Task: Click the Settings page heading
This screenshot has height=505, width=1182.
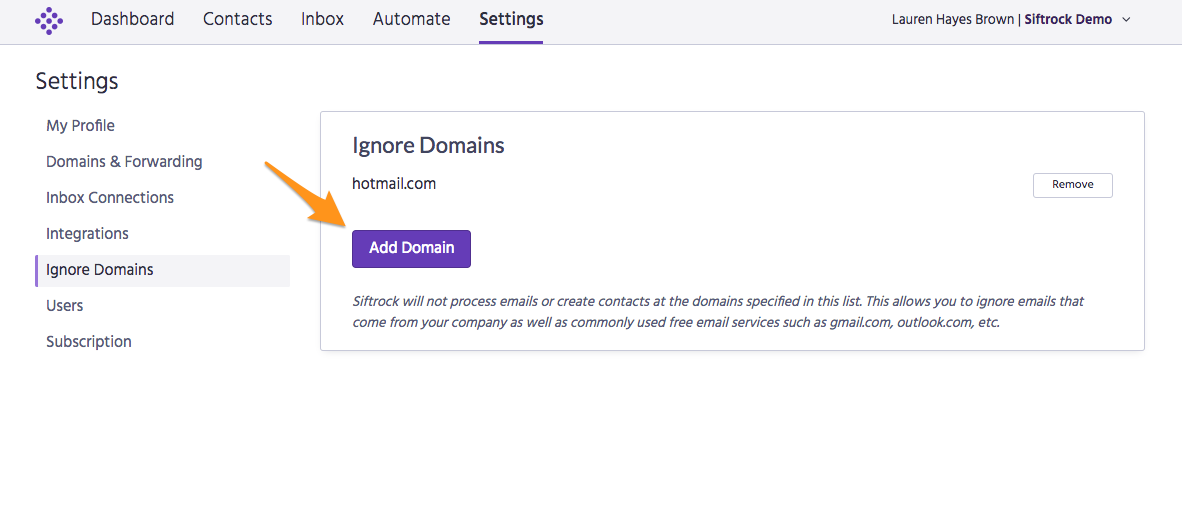Action: click(x=77, y=81)
